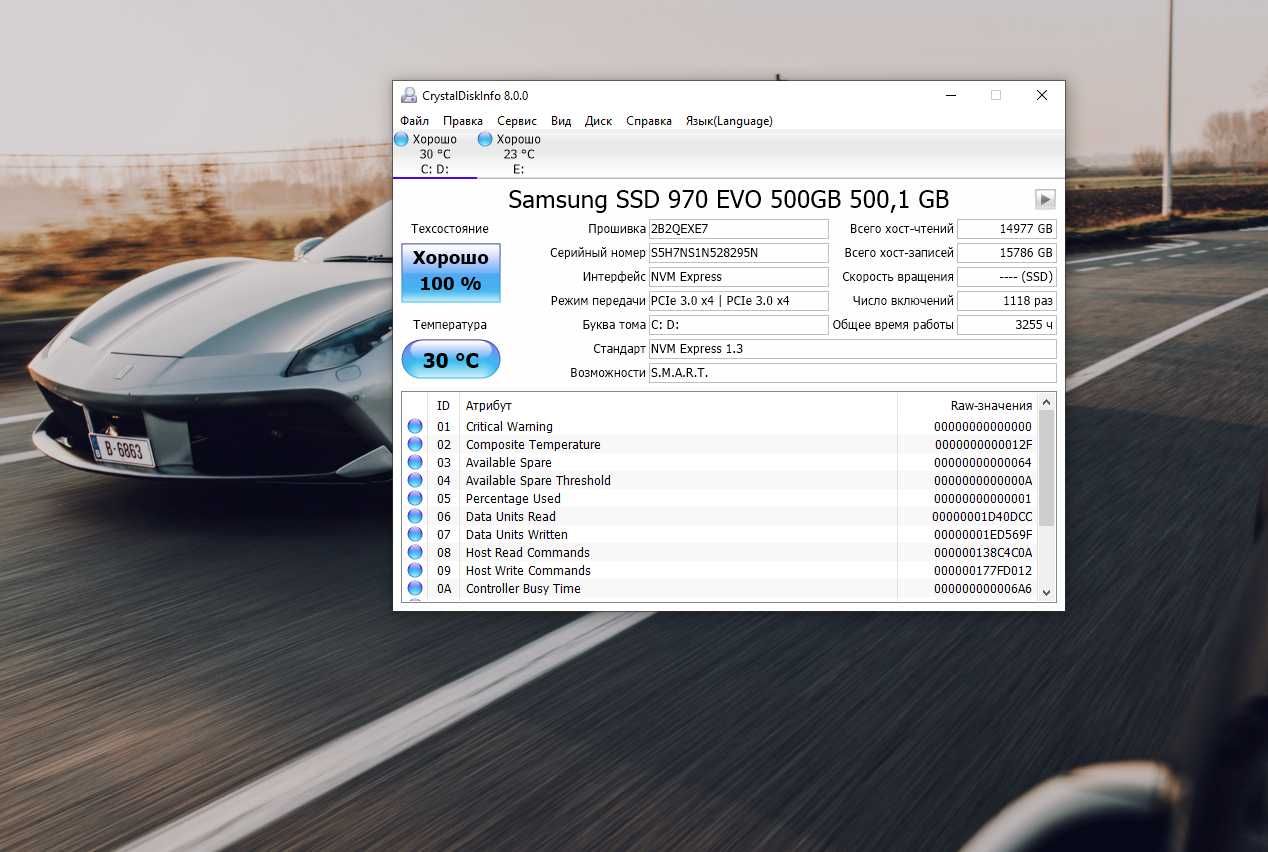This screenshot has width=1268, height=852.
Task: Select the Critical Warning attribute name
Action: pos(509,427)
